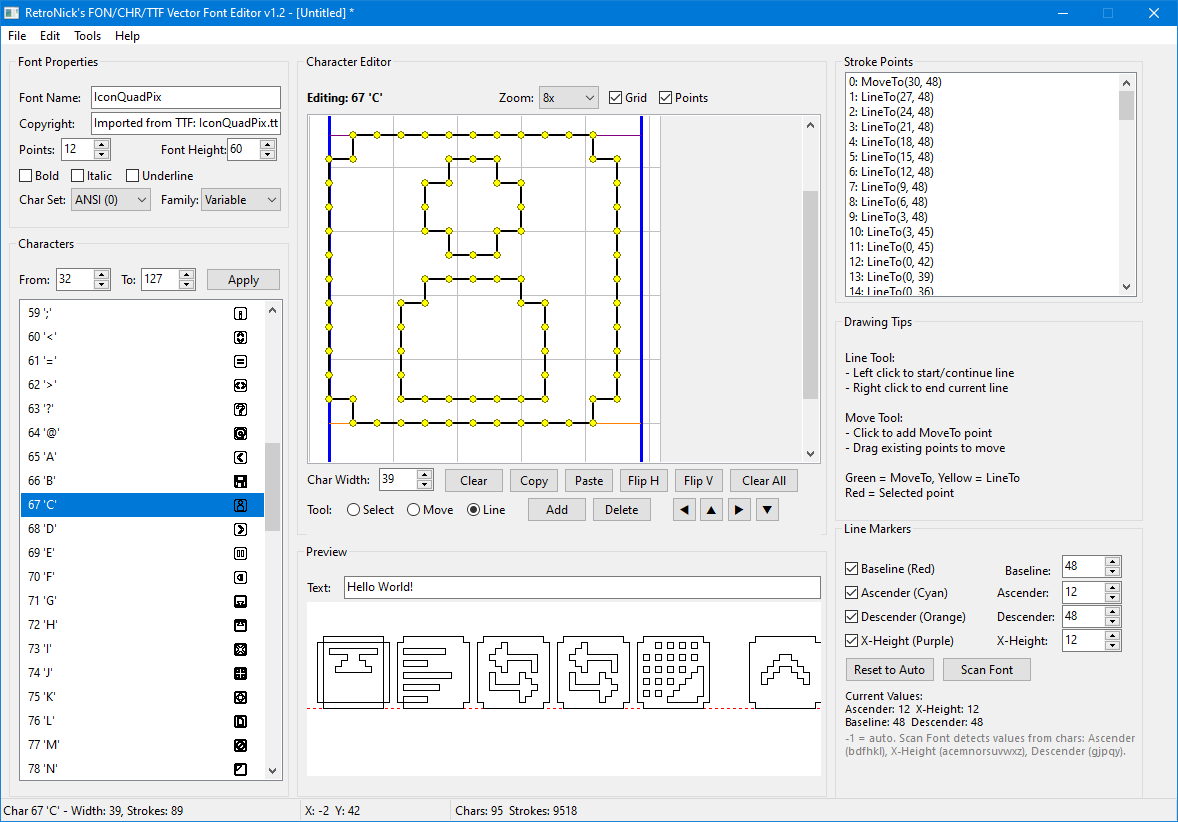Viewport: 1178px width, 822px height.
Task: Open the Zoom level dropdown
Action: pos(568,98)
